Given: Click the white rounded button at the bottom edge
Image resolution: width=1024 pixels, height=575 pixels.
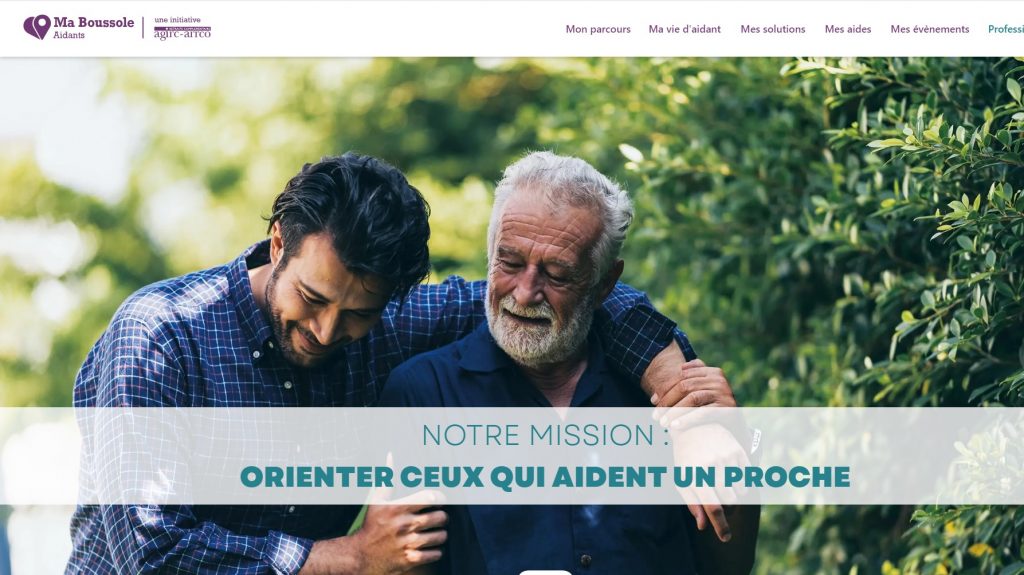Looking at the screenshot, I should tap(545, 572).
